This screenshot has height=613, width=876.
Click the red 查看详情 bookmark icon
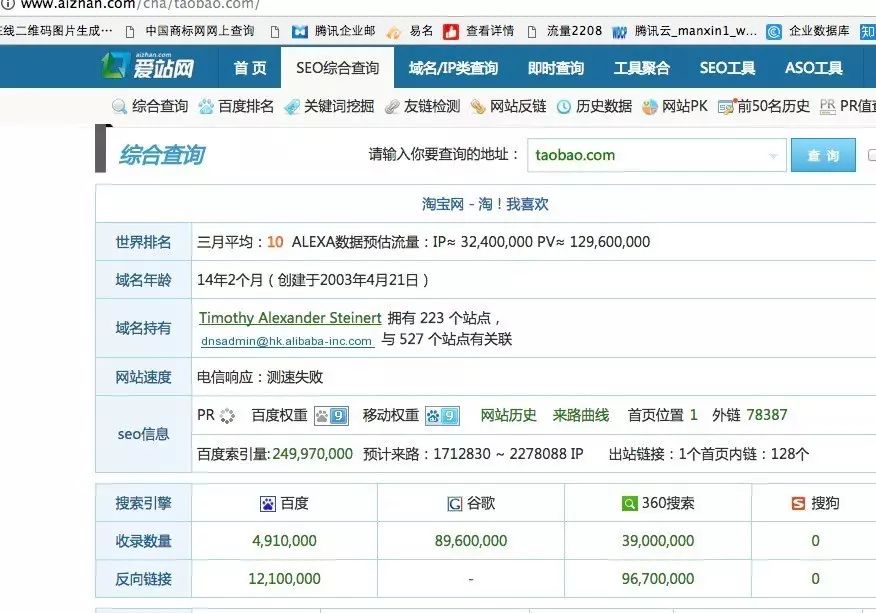(x=450, y=32)
